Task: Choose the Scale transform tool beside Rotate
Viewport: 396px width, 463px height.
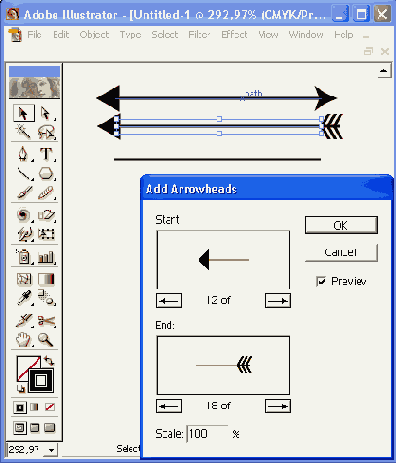Action: (45, 215)
